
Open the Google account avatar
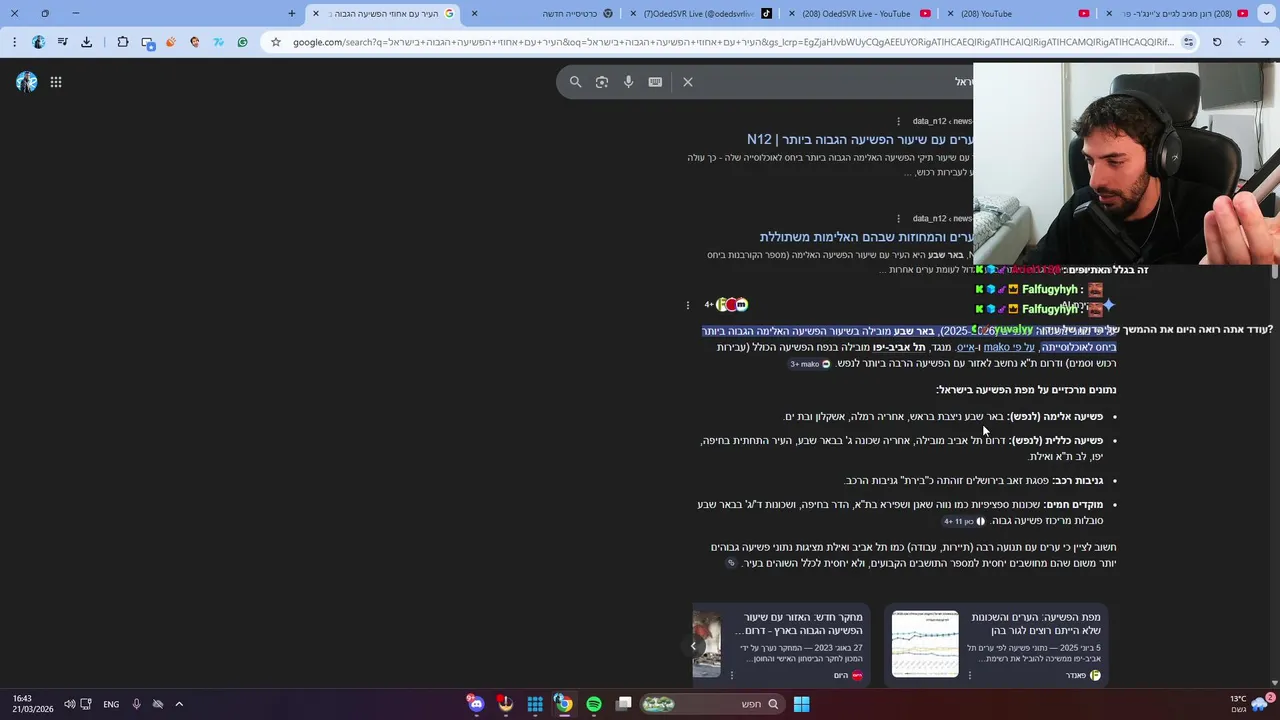(x=27, y=82)
